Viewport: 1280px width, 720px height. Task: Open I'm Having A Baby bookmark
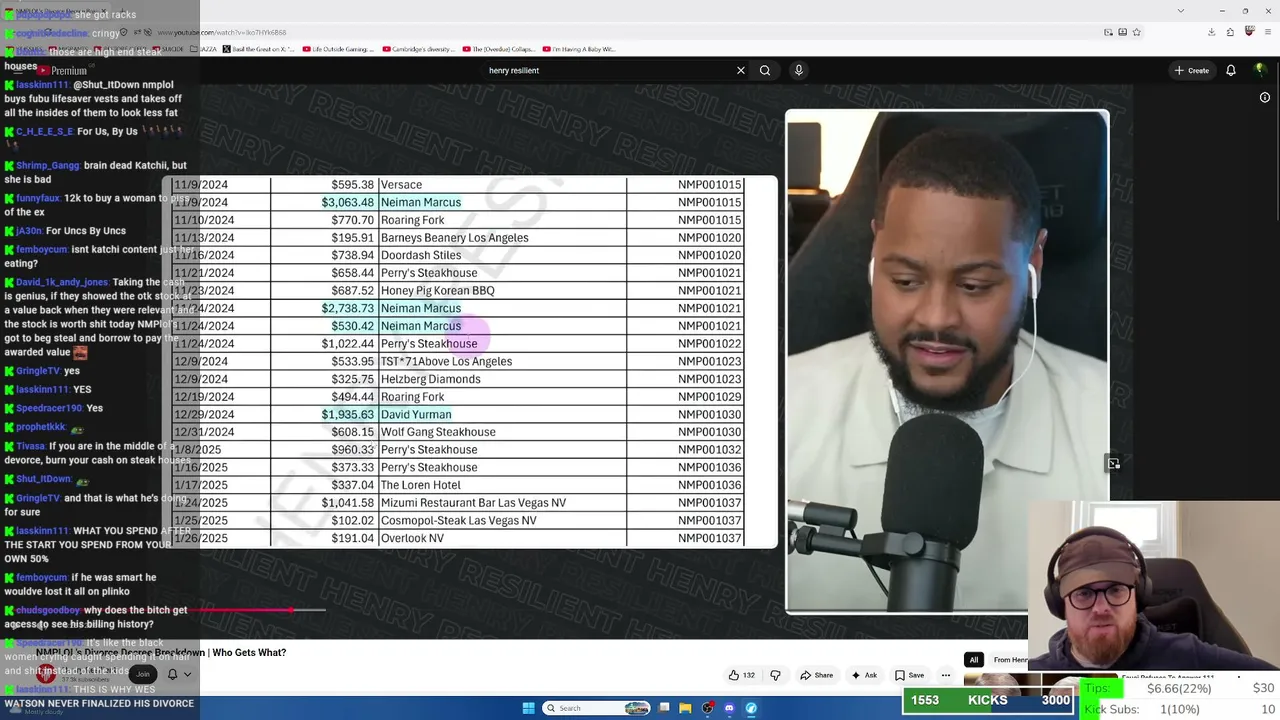[579, 49]
